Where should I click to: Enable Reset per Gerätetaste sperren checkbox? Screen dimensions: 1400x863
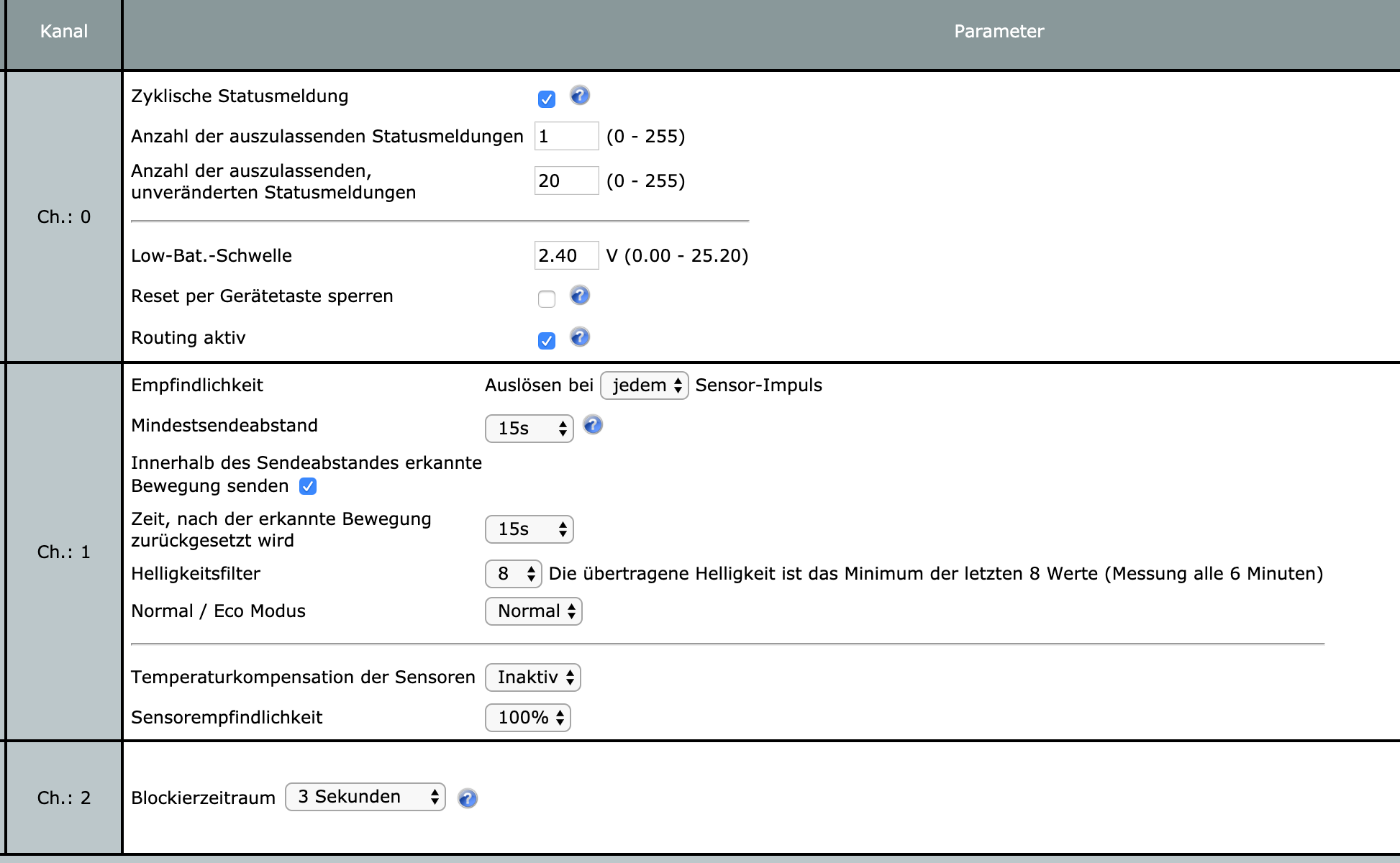547,299
